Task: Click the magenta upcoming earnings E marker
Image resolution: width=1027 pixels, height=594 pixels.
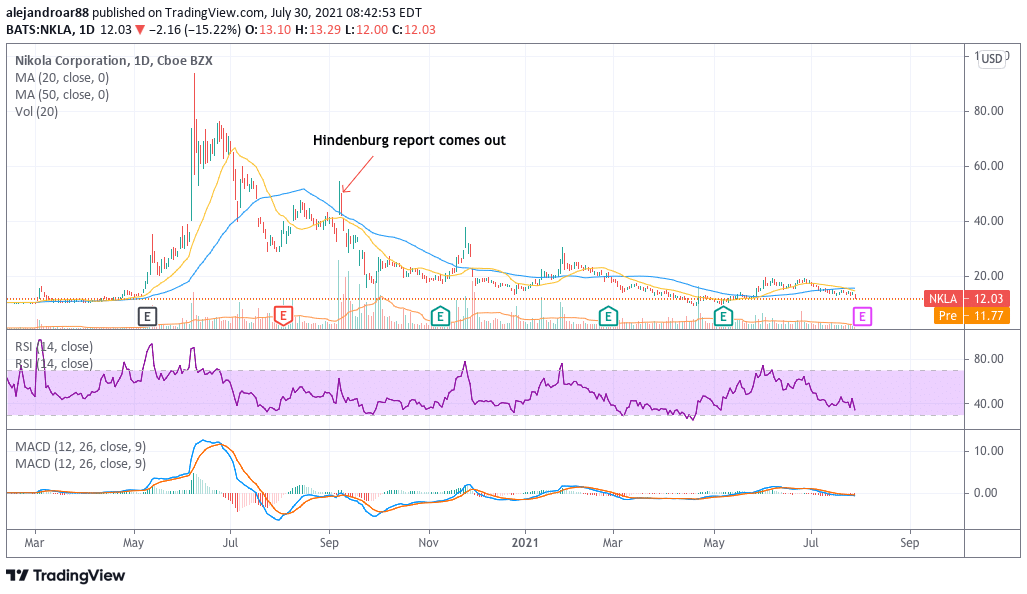Action: (x=862, y=317)
